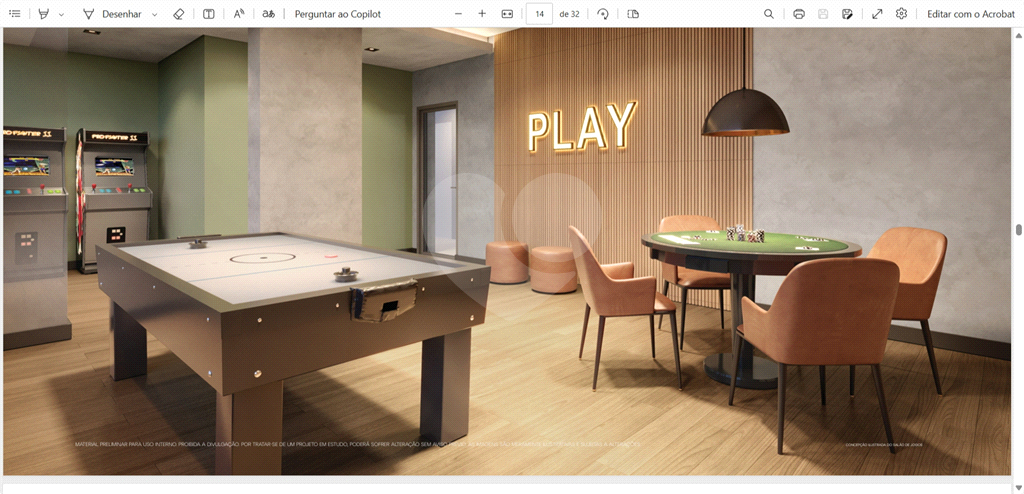Zoom in with the plus button
Image resolution: width=1024 pixels, height=494 pixels.
click(x=482, y=14)
